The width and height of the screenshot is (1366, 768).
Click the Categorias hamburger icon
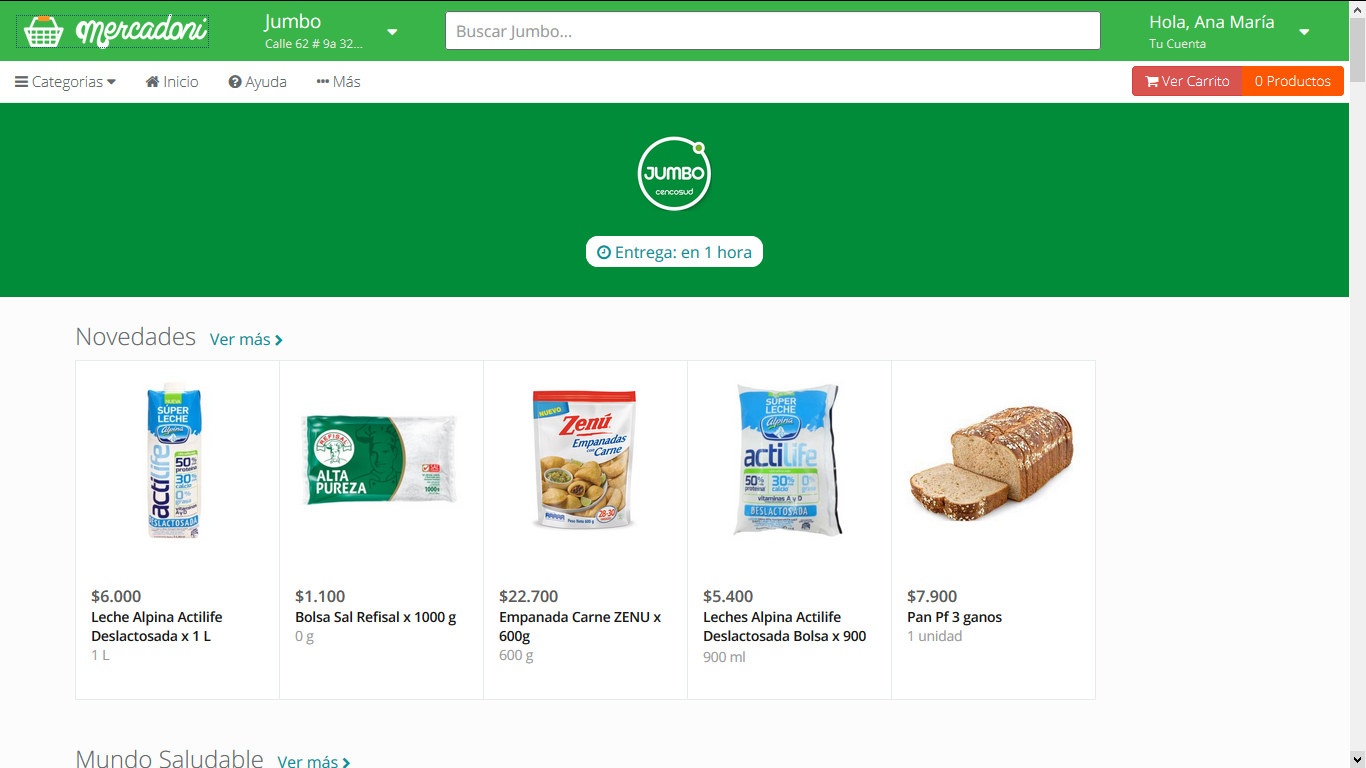[21, 82]
